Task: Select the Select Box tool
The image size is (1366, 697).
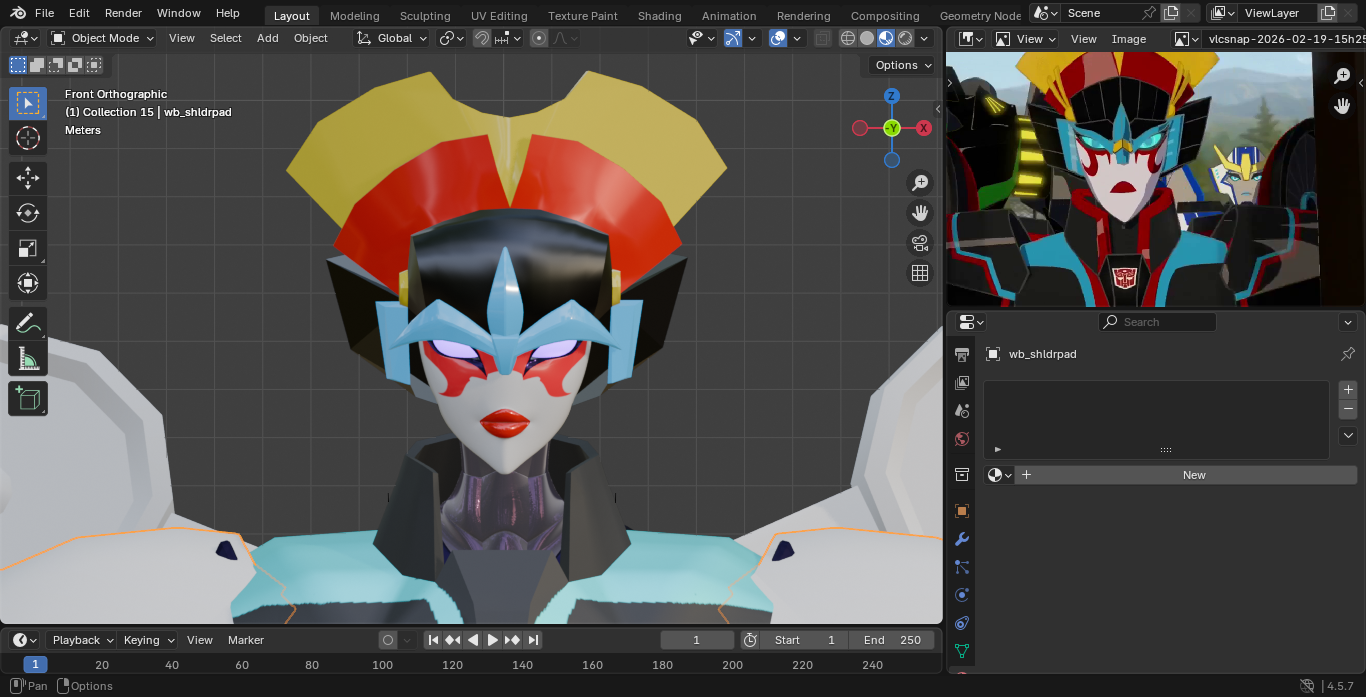Action: (x=28, y=104)
